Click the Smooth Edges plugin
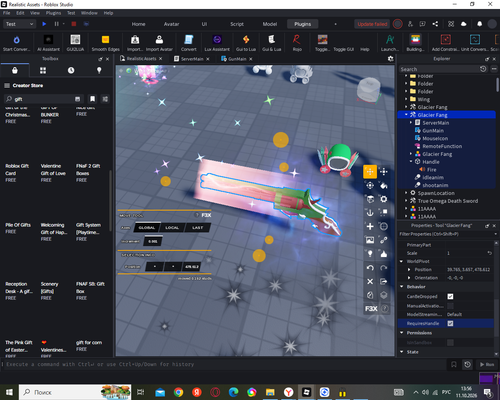 click(x=105, y=43)
